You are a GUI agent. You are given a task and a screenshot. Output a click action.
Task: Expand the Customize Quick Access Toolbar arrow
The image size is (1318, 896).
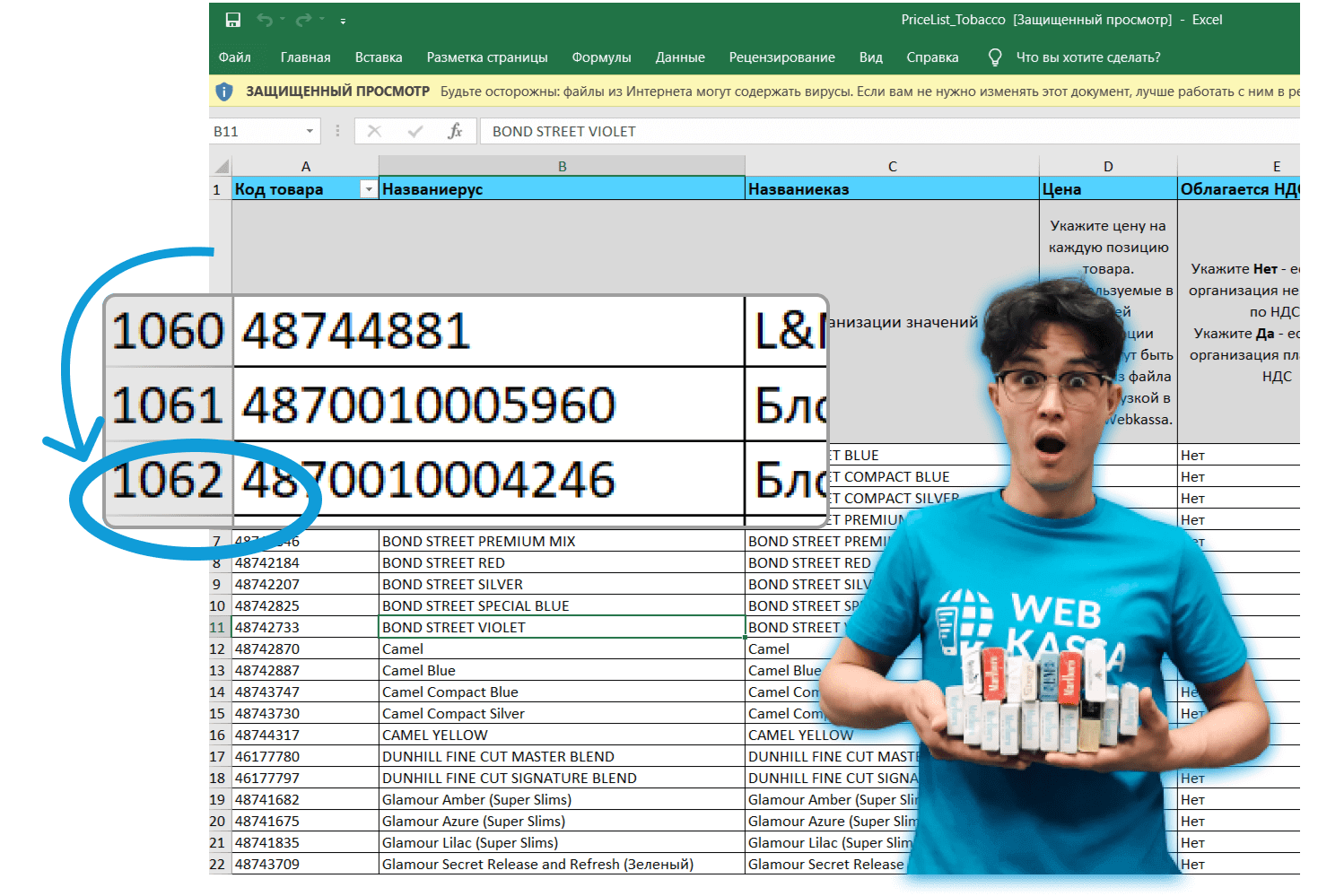(343, 21)
